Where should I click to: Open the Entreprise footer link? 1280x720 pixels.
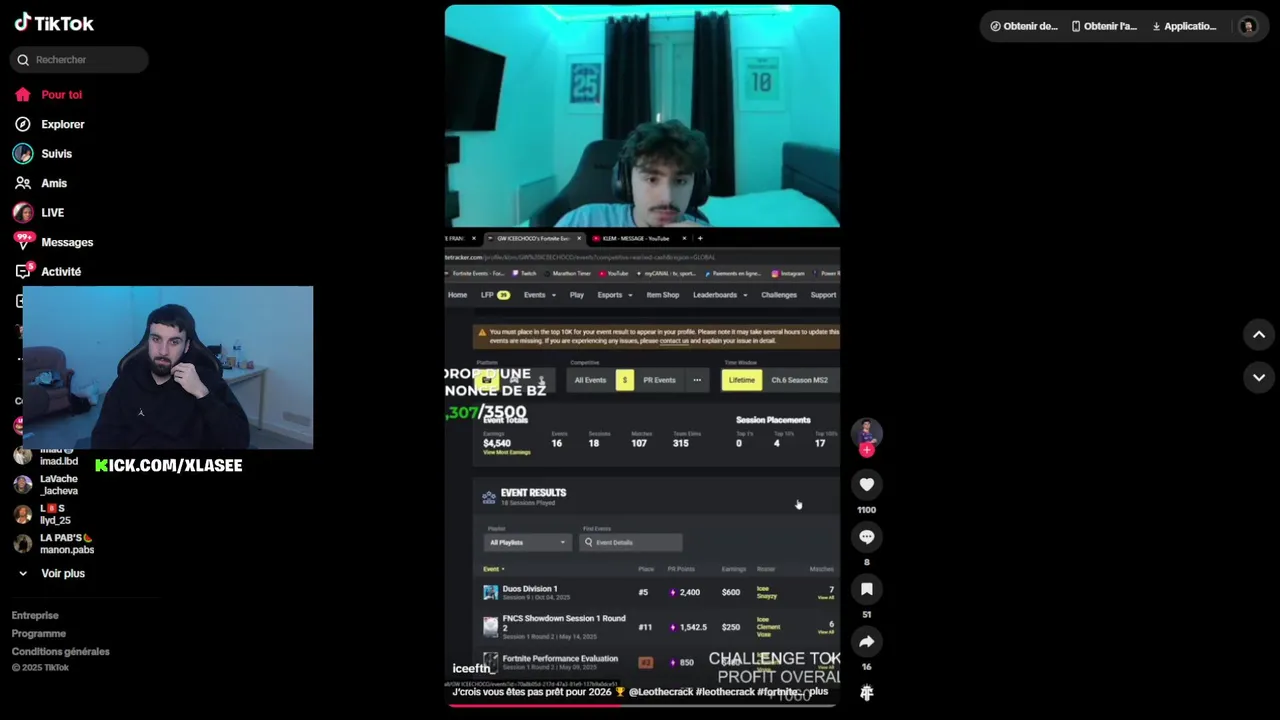click(x=35, y=616)
